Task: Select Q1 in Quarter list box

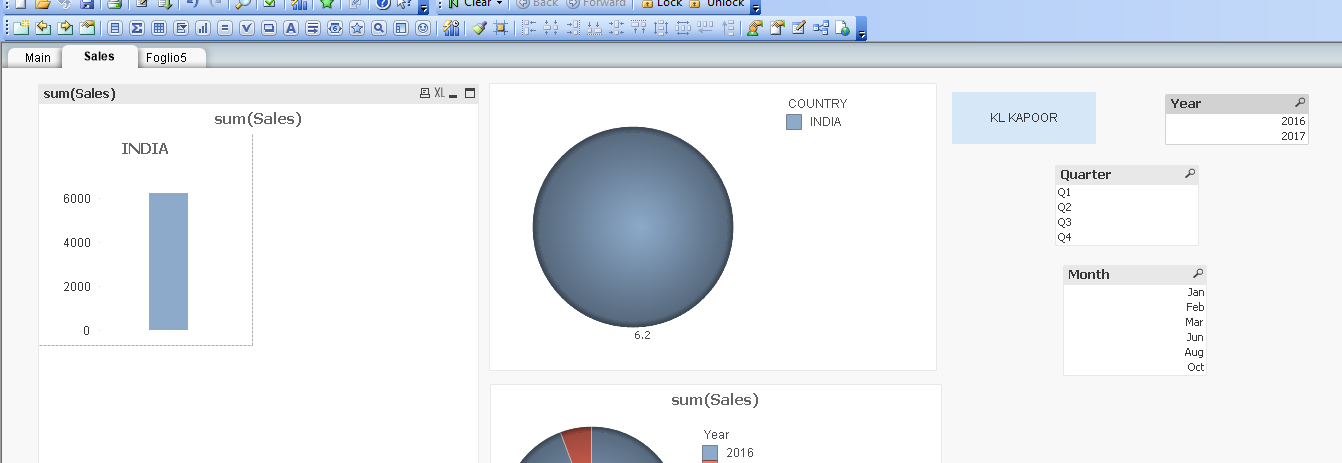Action: pyautogui.click(x=1126, y=192)
